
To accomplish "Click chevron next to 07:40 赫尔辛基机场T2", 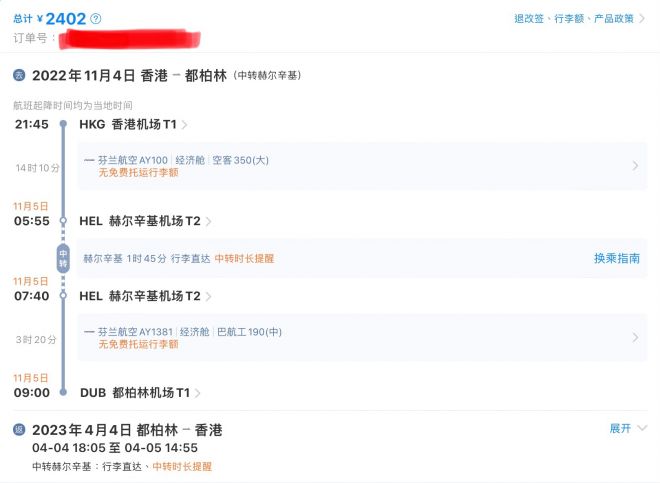I will coord(208,296).
